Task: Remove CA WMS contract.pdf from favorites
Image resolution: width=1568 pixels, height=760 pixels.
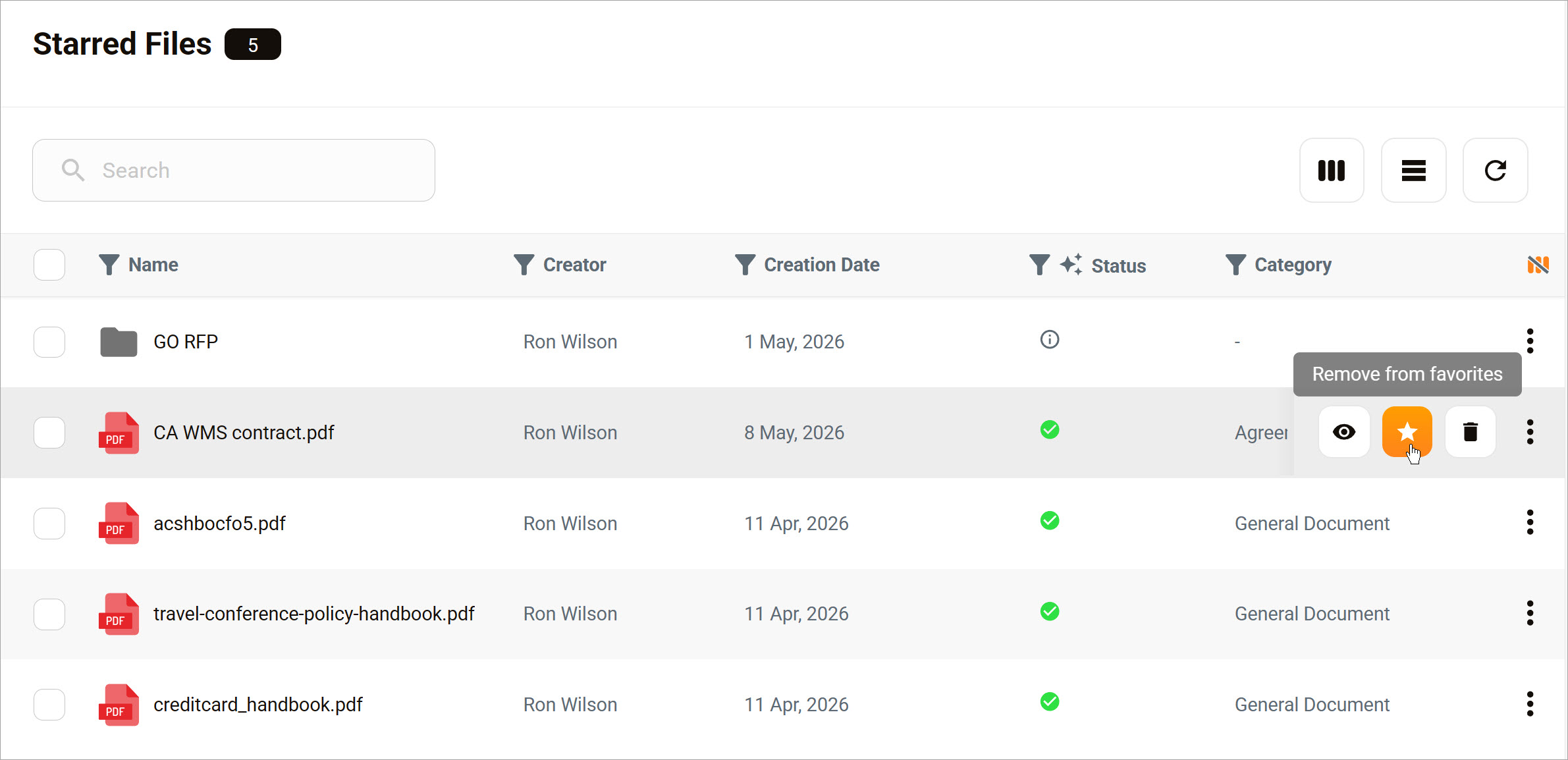Action: (x=1407, y=432)
